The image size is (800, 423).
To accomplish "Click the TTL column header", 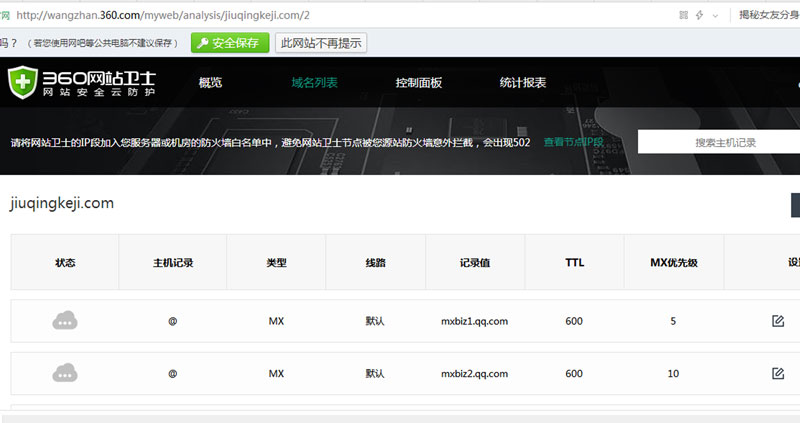I will (574, 263).
